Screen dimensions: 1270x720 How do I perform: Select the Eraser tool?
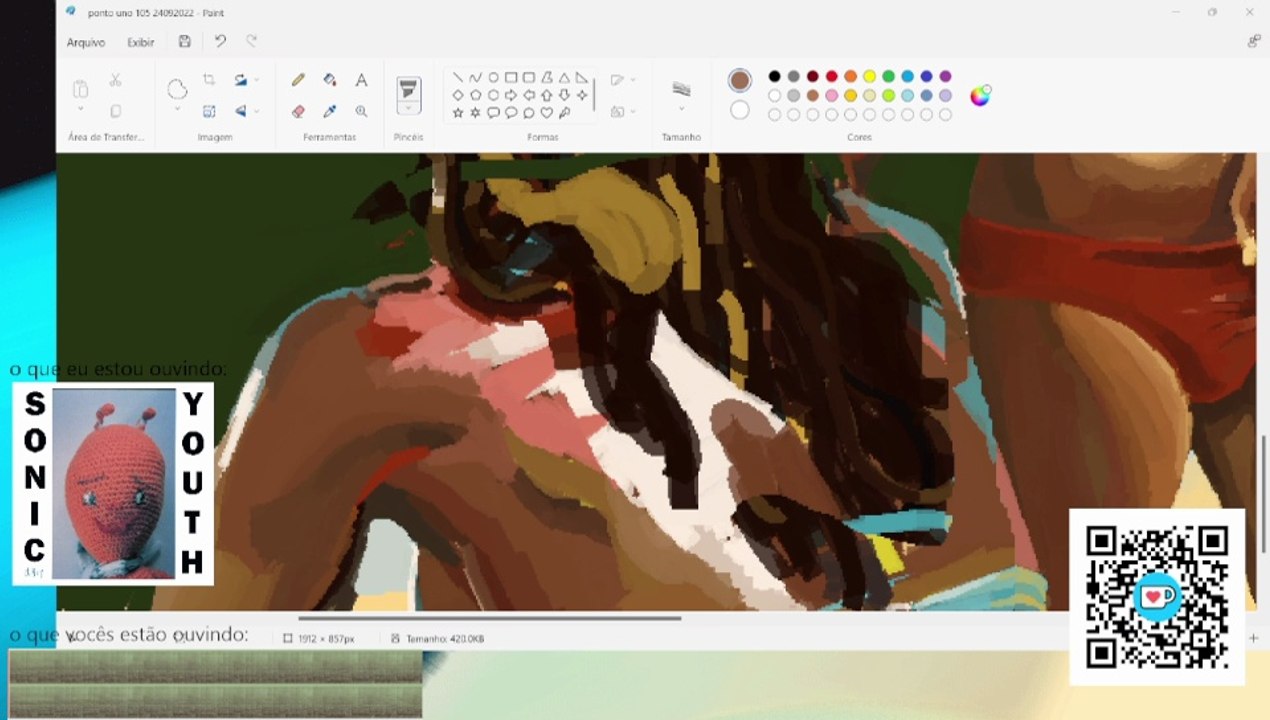pyautogui.click(x=298, y=111)
